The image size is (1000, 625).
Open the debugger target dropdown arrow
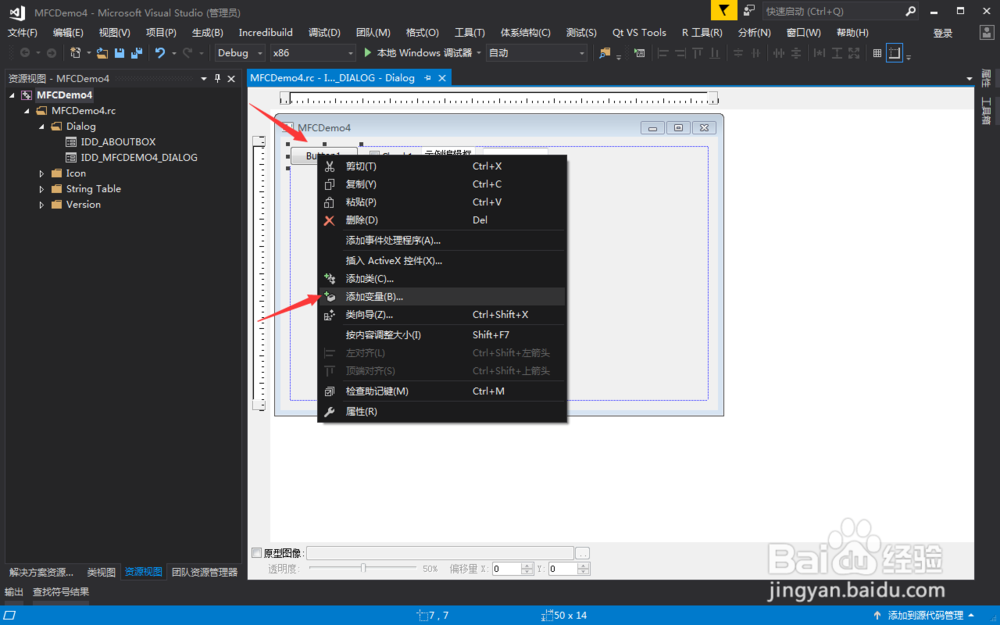pos(478,53)
